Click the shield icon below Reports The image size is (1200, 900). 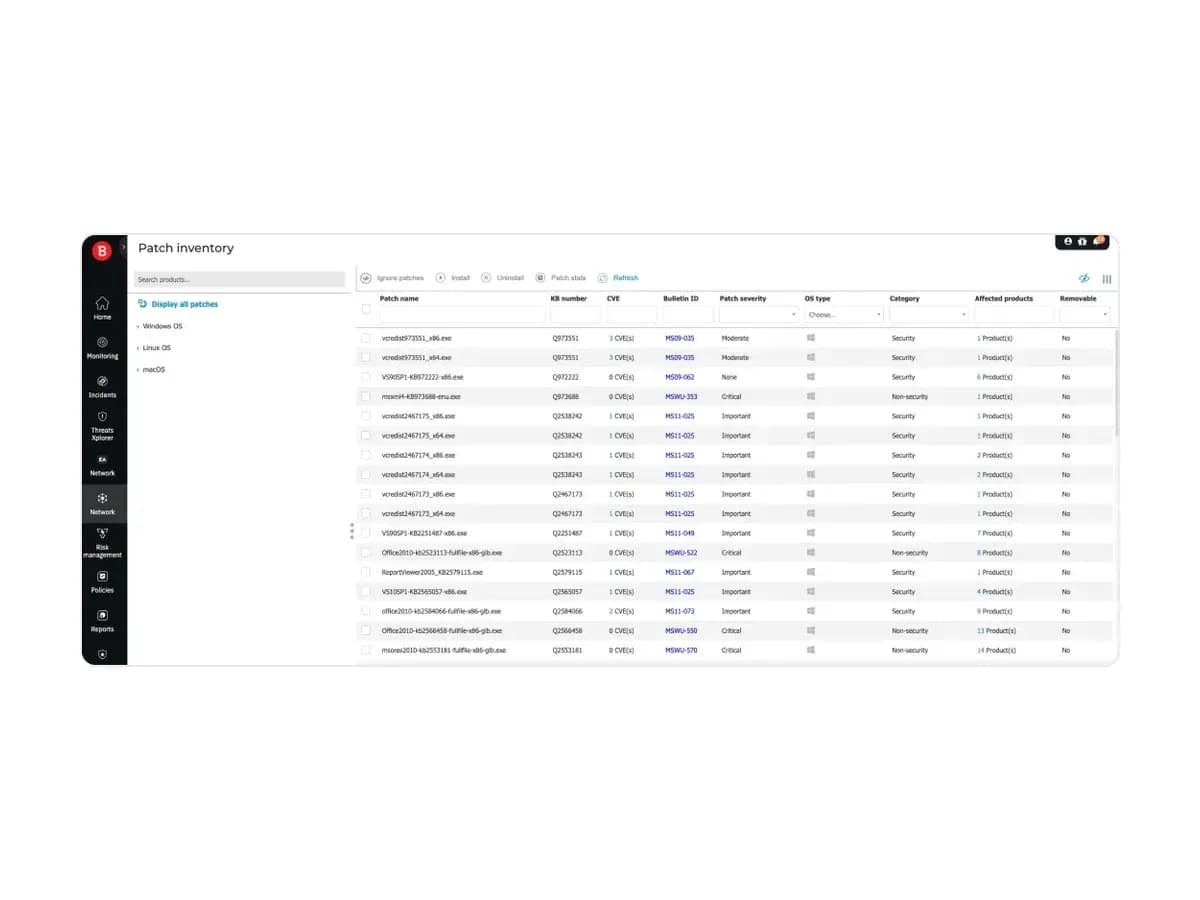click(102, 654)
